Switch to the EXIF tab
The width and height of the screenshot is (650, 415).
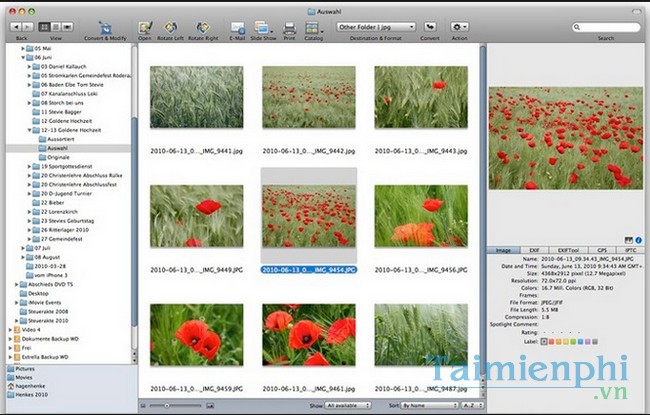(x=534, y=250)
